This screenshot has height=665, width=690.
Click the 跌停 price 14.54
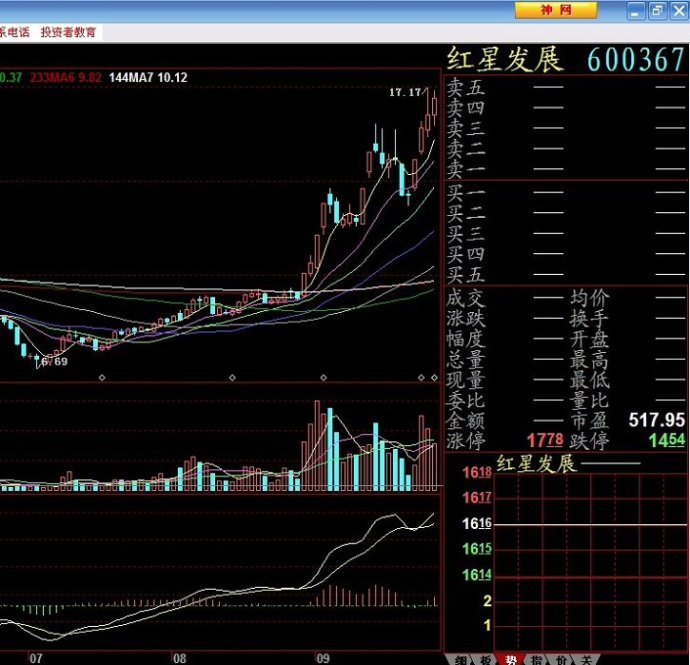[x=667, y=440]
